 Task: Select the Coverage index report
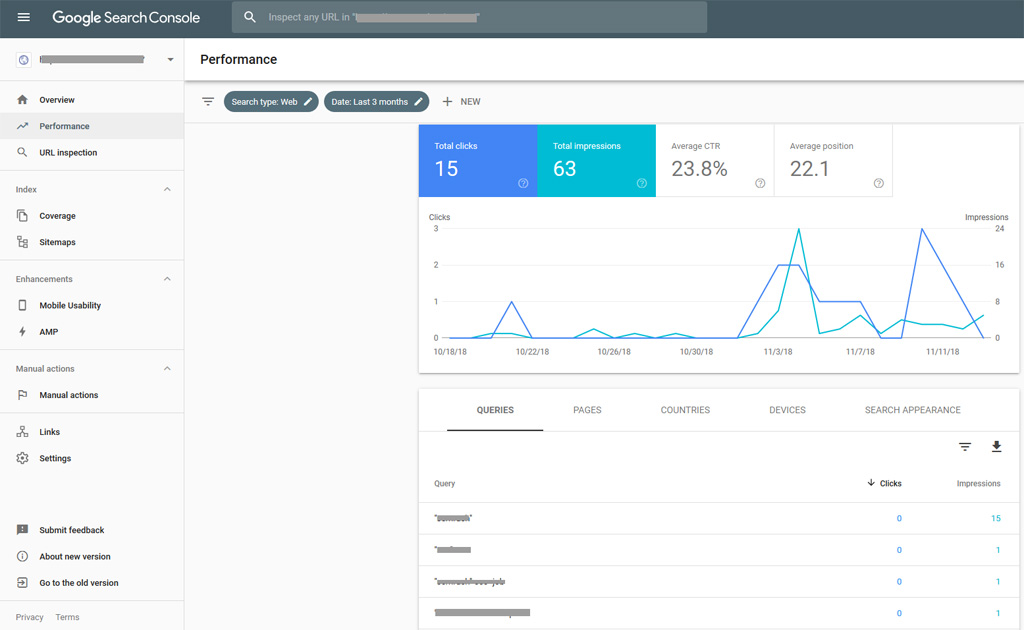click(59, 215)
